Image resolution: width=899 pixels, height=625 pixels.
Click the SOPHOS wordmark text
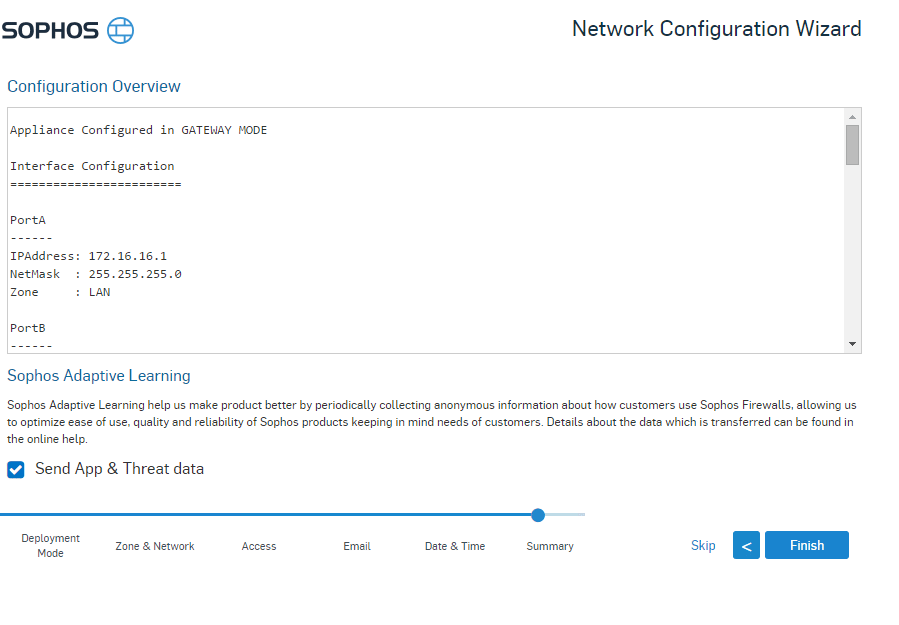coord(50,30)
